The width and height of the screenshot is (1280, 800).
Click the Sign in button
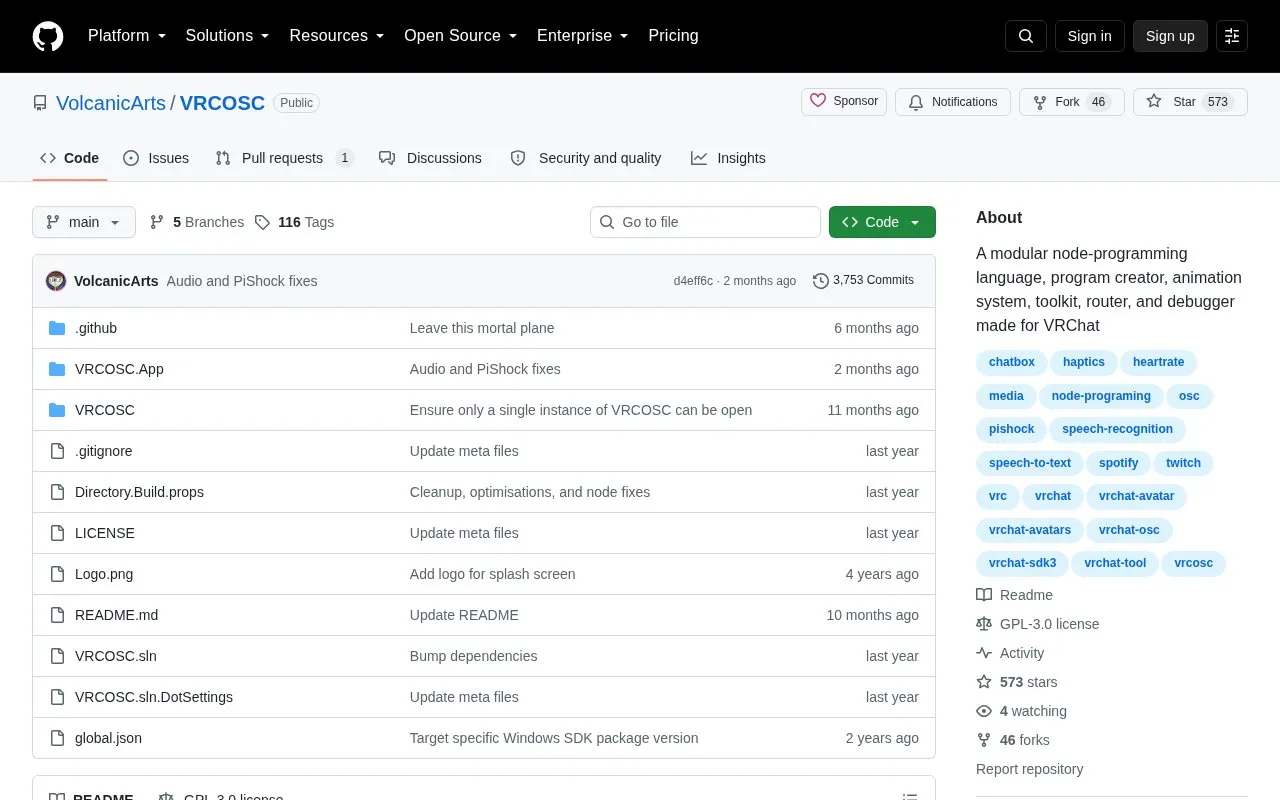pyautogui.click(x=1090, y=36)
